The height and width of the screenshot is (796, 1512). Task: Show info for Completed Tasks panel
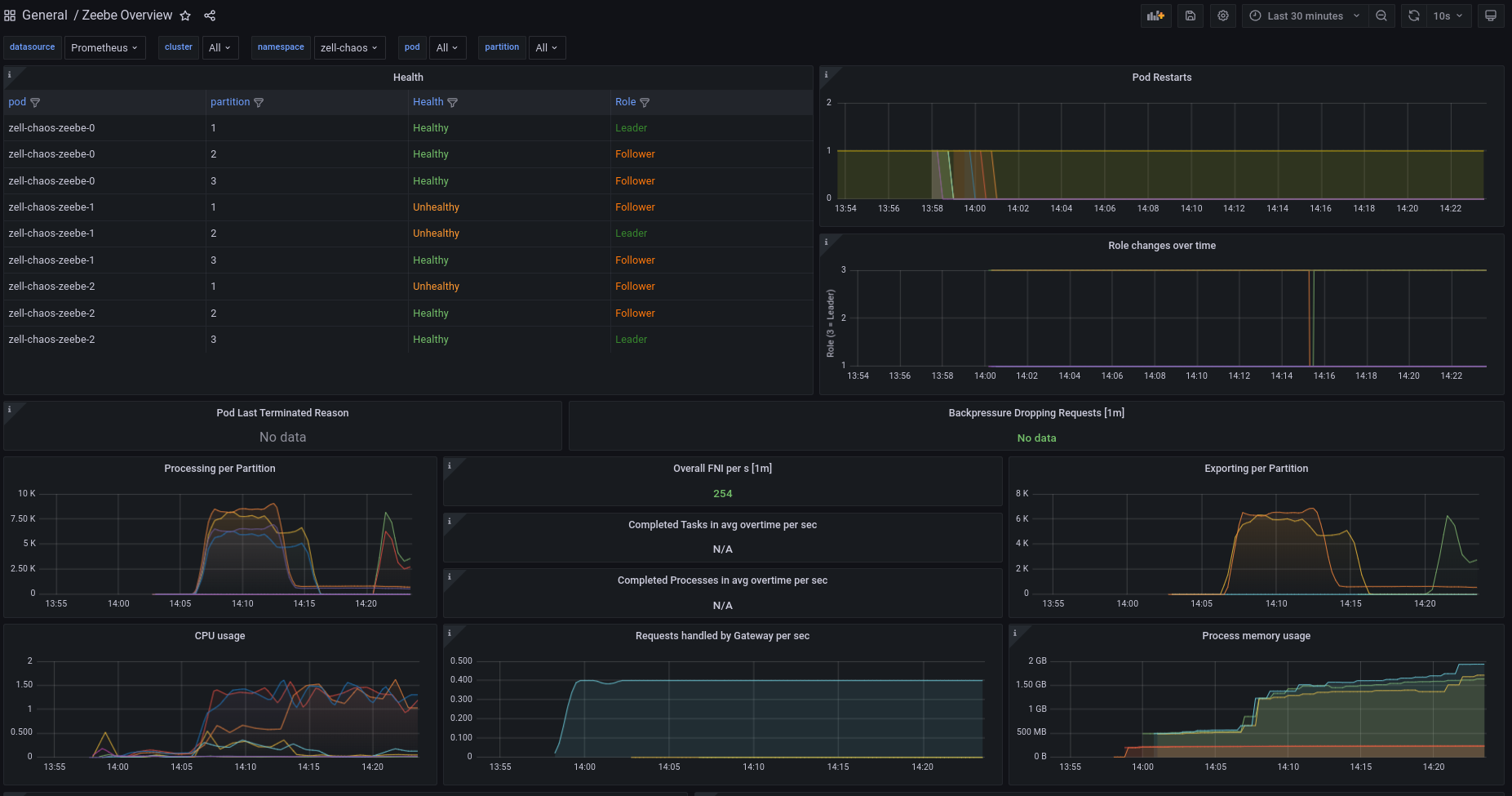pos(450,521)
